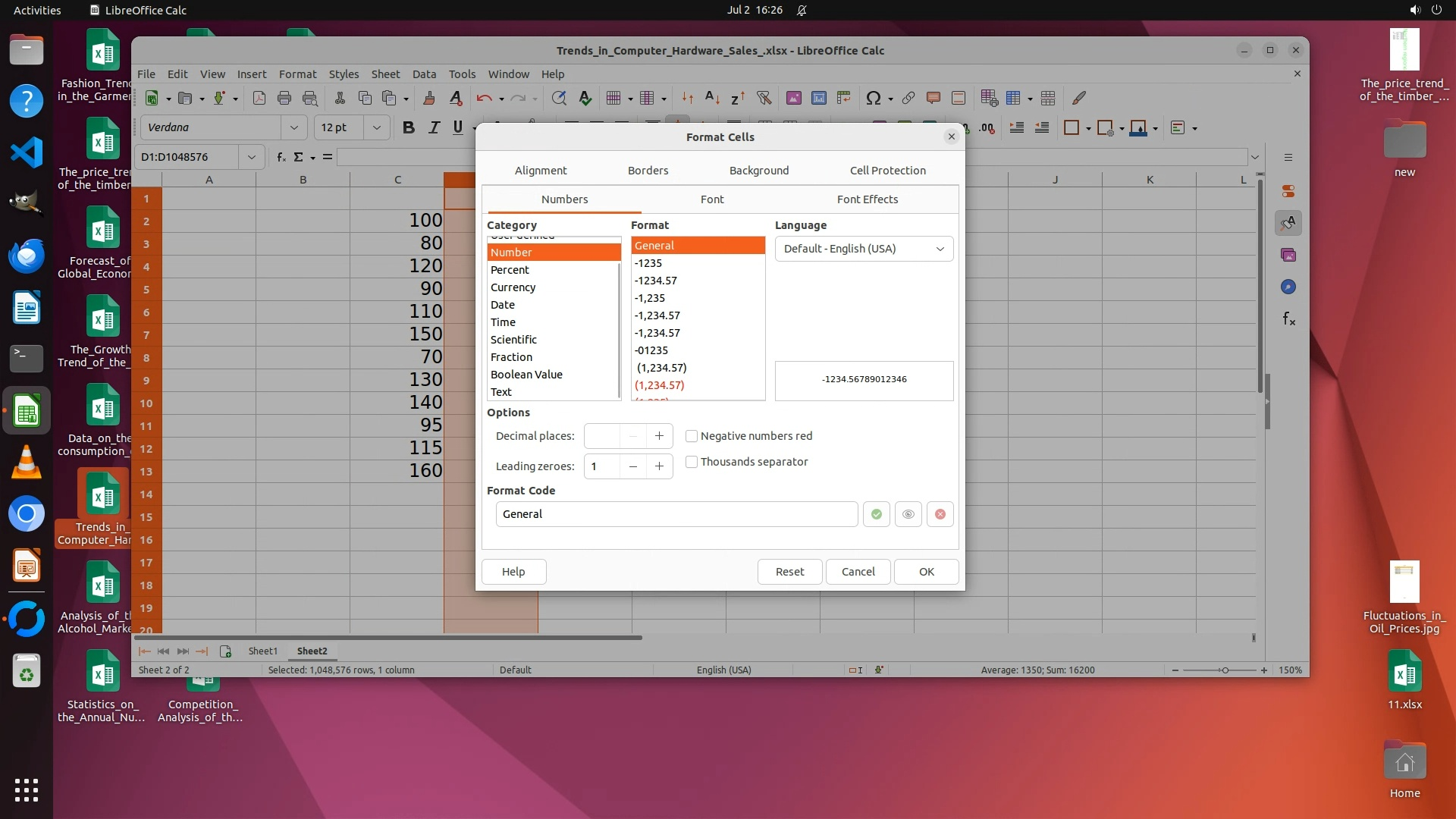Open the font size dropdown arrow

tap(377, 127)
